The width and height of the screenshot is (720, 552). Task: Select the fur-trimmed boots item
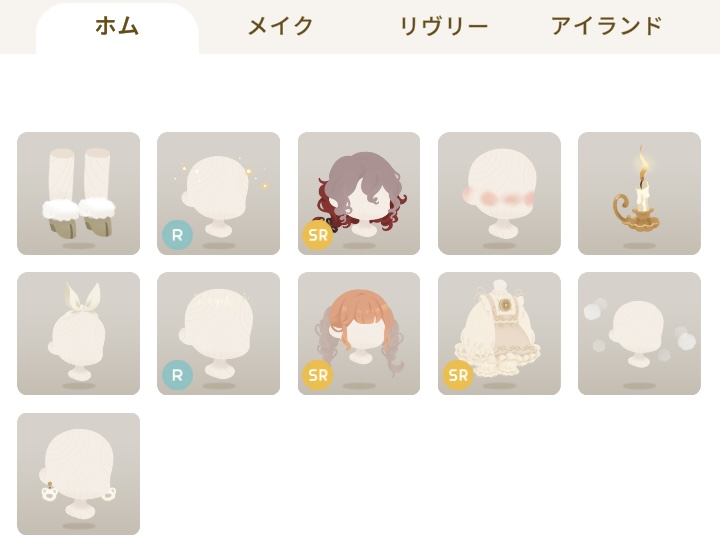point(79,193)
